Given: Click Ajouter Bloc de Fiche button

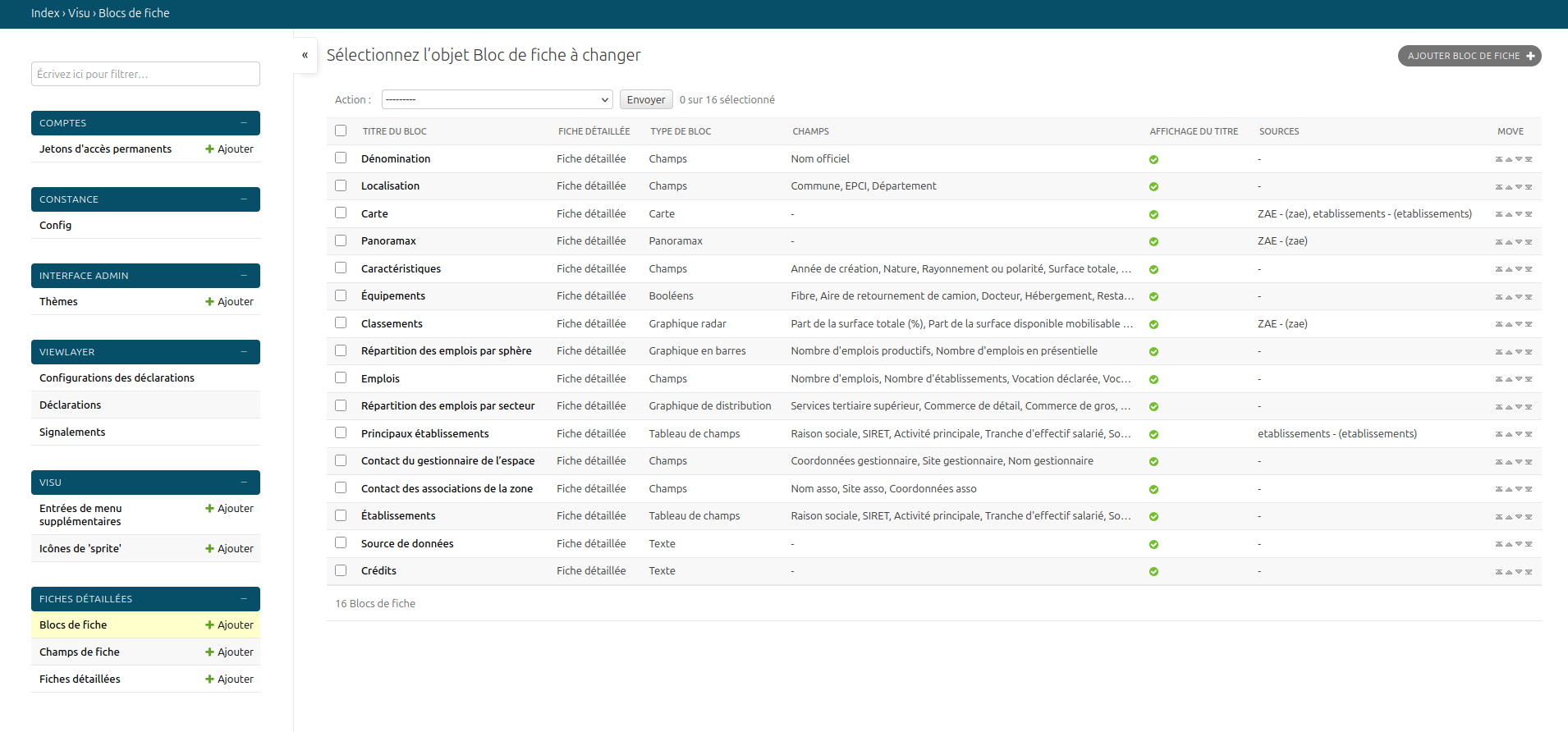Looking at the screenshot, I should pyautogui.click(x=1469, y=56).
